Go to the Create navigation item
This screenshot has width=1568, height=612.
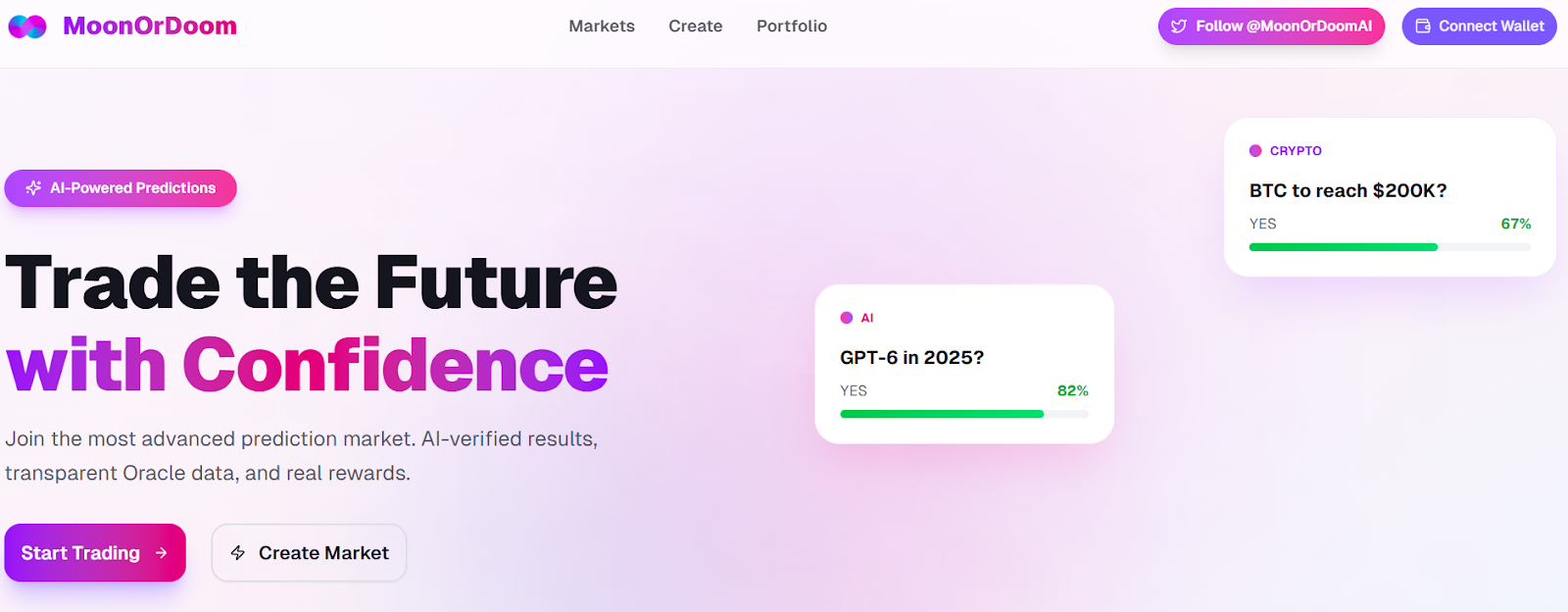point(696,26)
